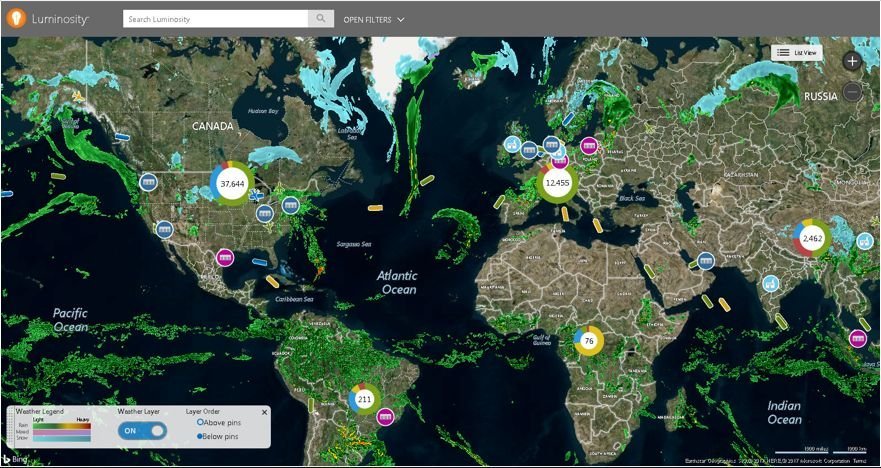Open the 211 cluster in South America
The height and width of the screenshot is (468, 881).
coord(365,399)
